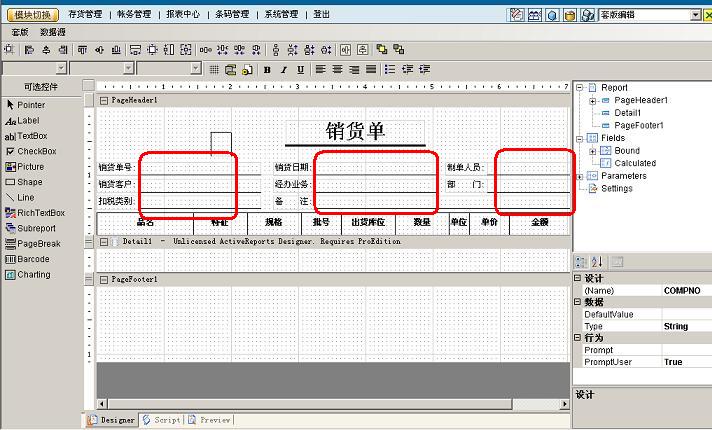Screen dimensions: 712x430
Task: Click the Bold formatting button
Action: click(268, 69)
